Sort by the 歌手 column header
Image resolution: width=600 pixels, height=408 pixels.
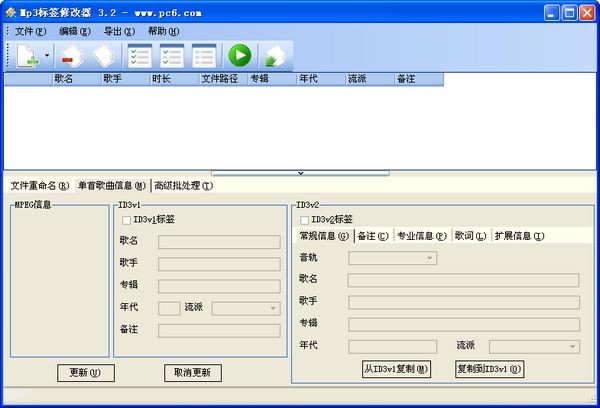(x=126, y=79)
